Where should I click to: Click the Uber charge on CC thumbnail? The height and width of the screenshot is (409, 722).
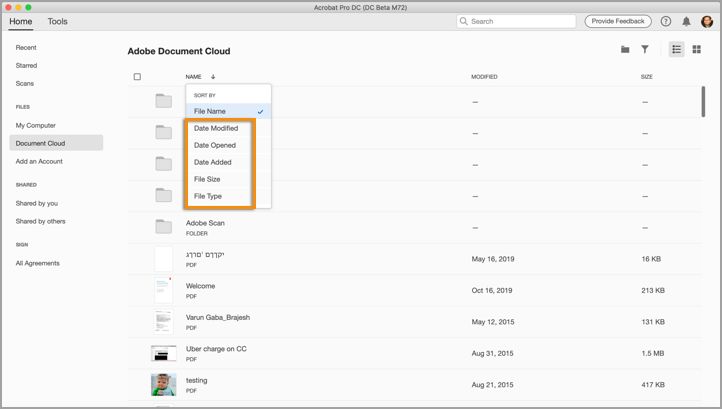click(x=163, y=353)
